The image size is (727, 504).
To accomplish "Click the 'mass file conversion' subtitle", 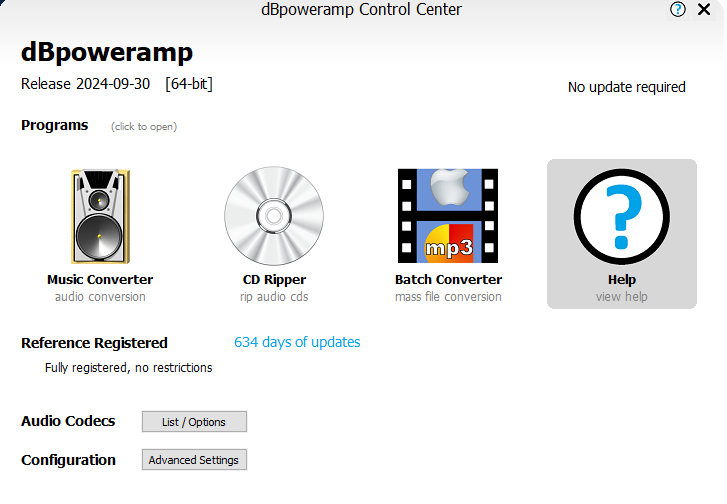I will tap(448, 297).
